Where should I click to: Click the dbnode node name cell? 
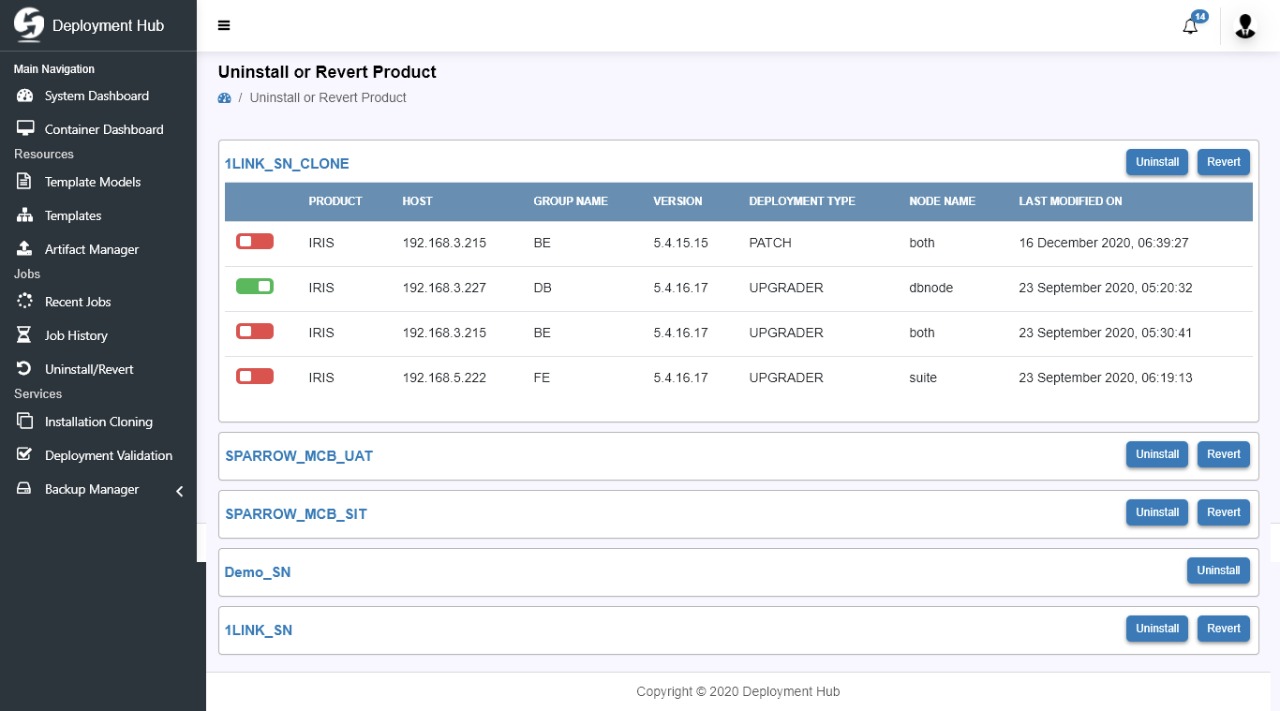931,288
